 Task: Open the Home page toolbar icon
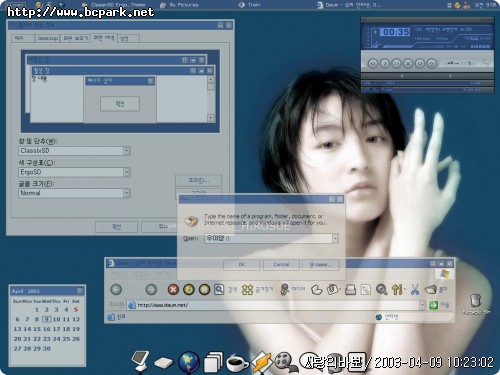(204, 289)
